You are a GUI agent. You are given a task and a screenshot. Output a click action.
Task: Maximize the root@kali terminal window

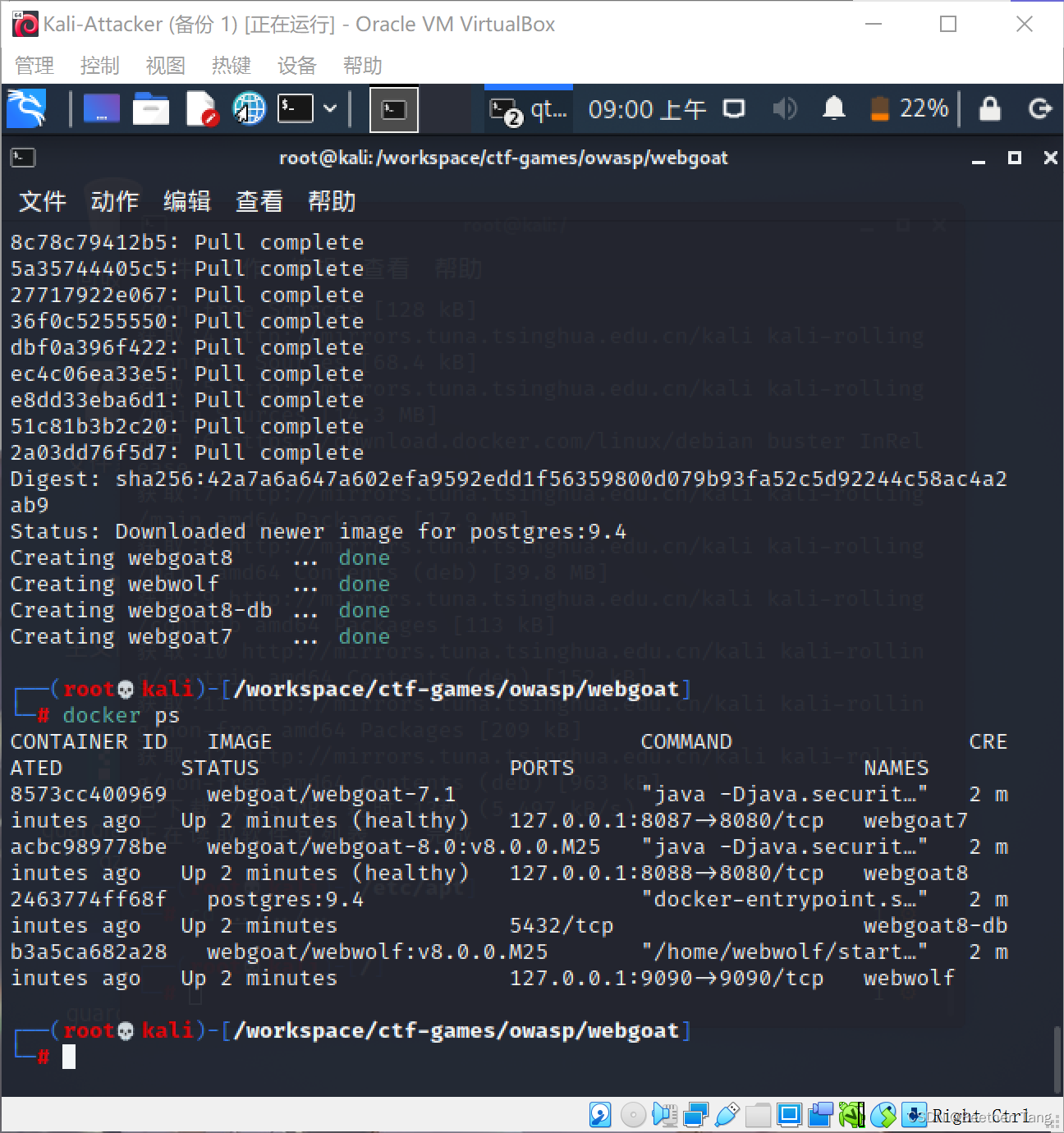pos(1015,158)
